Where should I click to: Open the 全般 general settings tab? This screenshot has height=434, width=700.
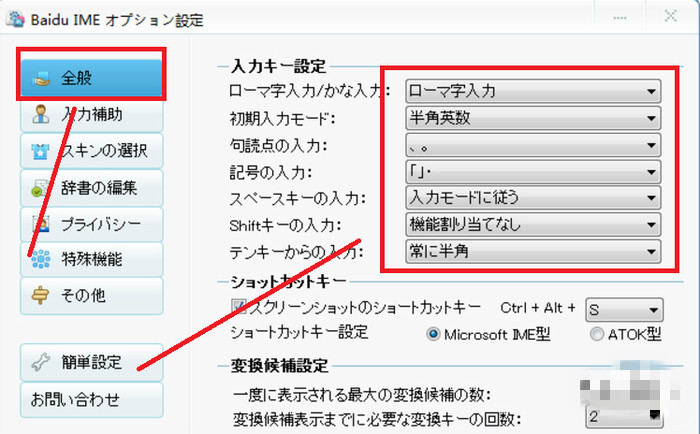coord(92,78)
